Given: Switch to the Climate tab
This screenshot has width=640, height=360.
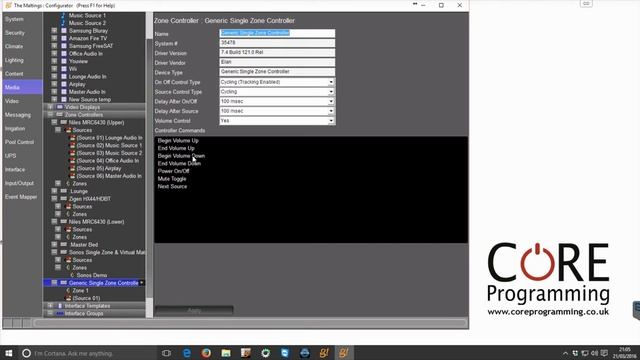Looking at the screenshot, I should point(22,47).
